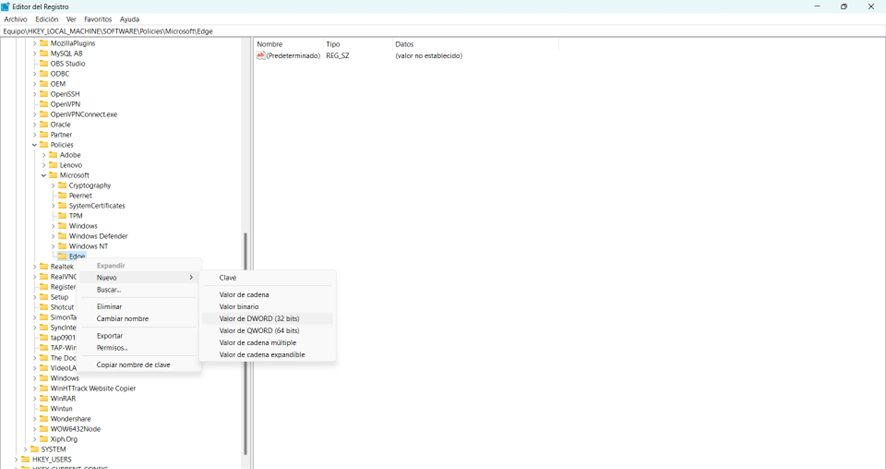Click the (Predeterminado) string value icon

[x=260, y=55]
